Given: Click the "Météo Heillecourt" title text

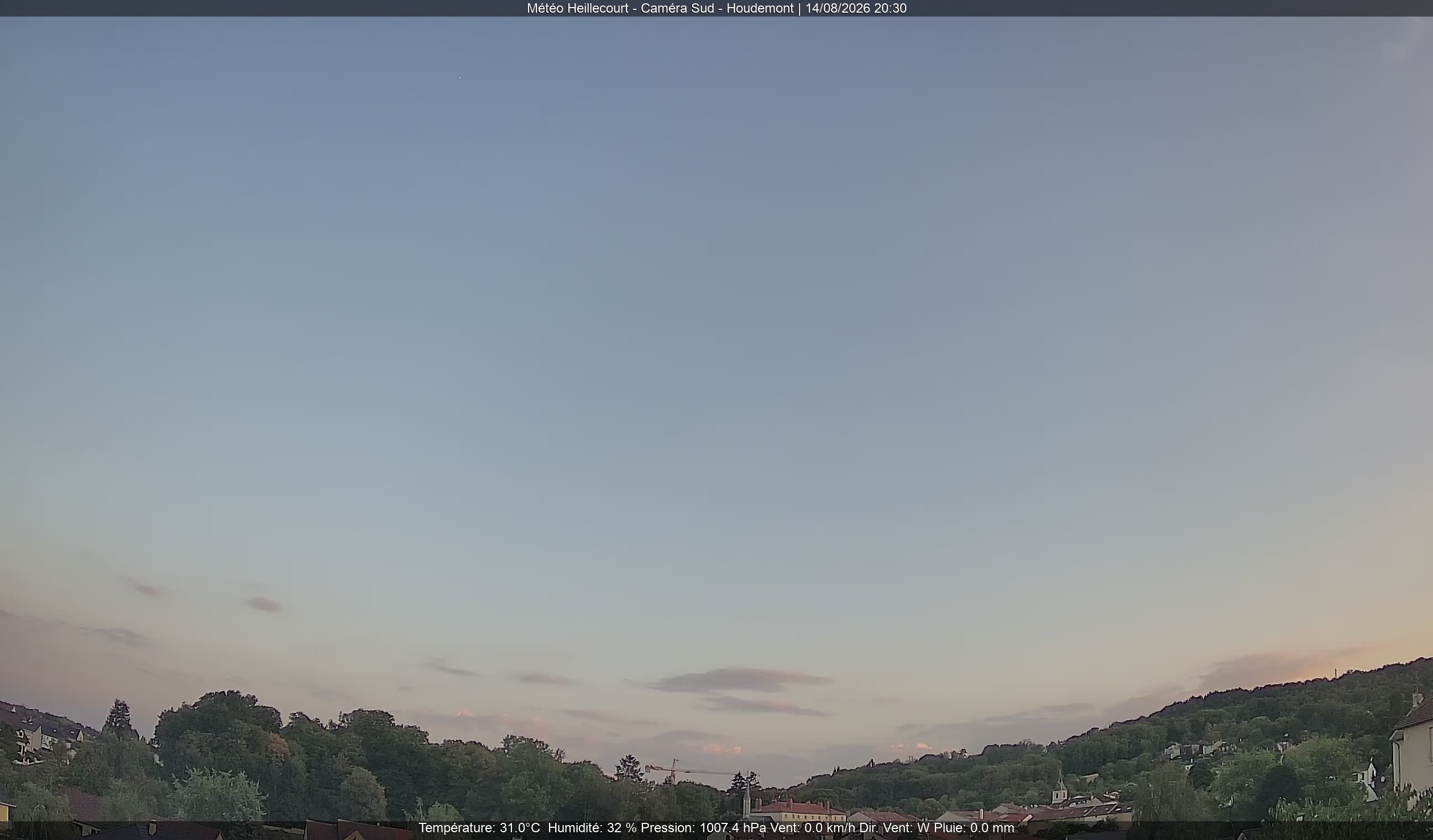Looking at the screenshot, I should [577, 8].
